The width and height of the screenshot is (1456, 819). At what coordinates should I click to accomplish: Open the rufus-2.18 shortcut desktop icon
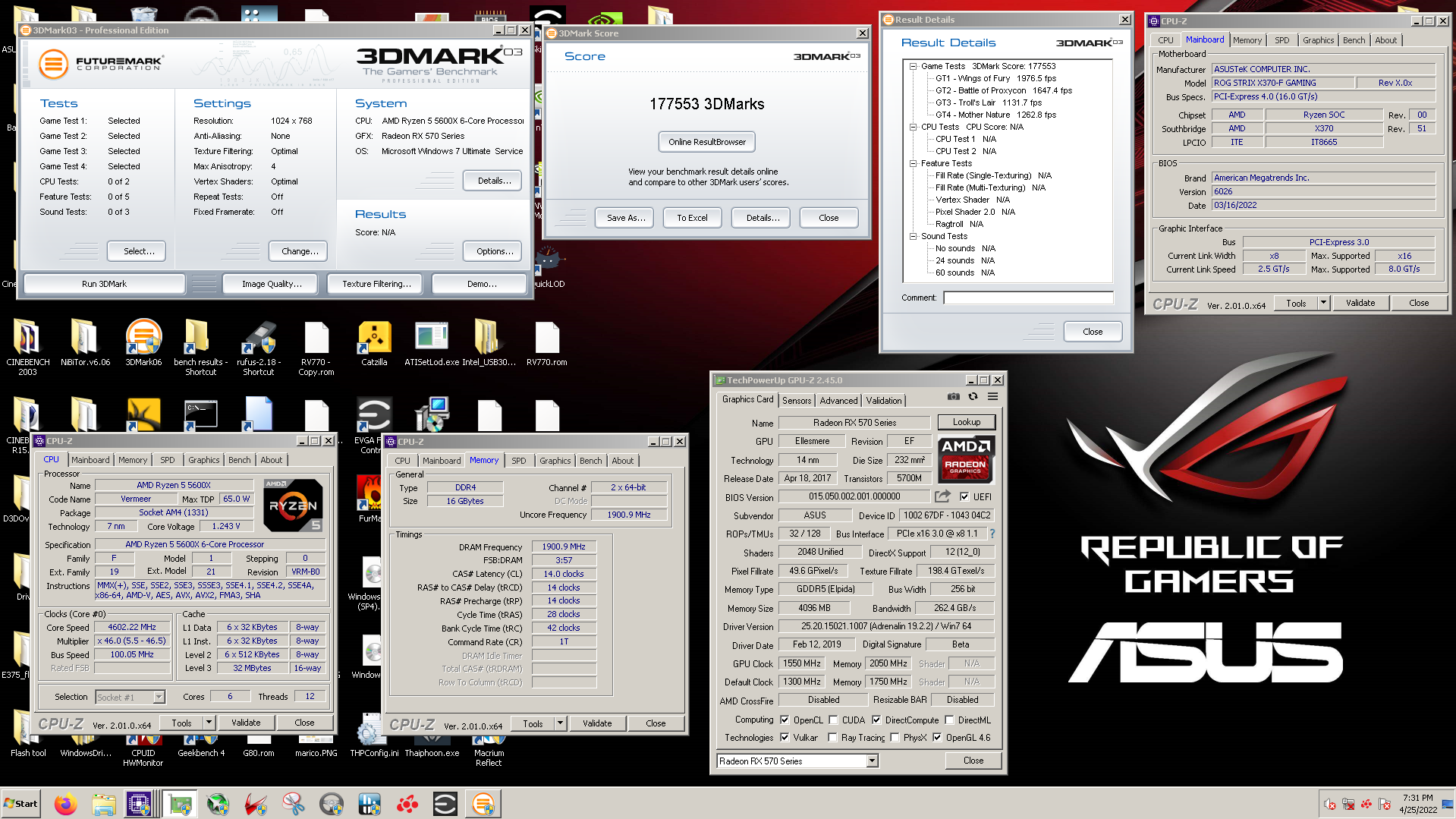(259, 348)
